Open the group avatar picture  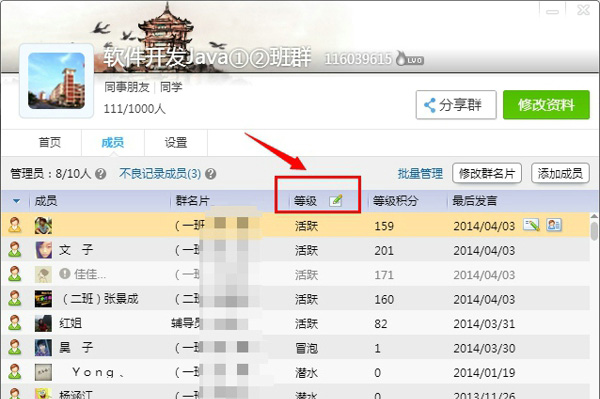[57, 81]
